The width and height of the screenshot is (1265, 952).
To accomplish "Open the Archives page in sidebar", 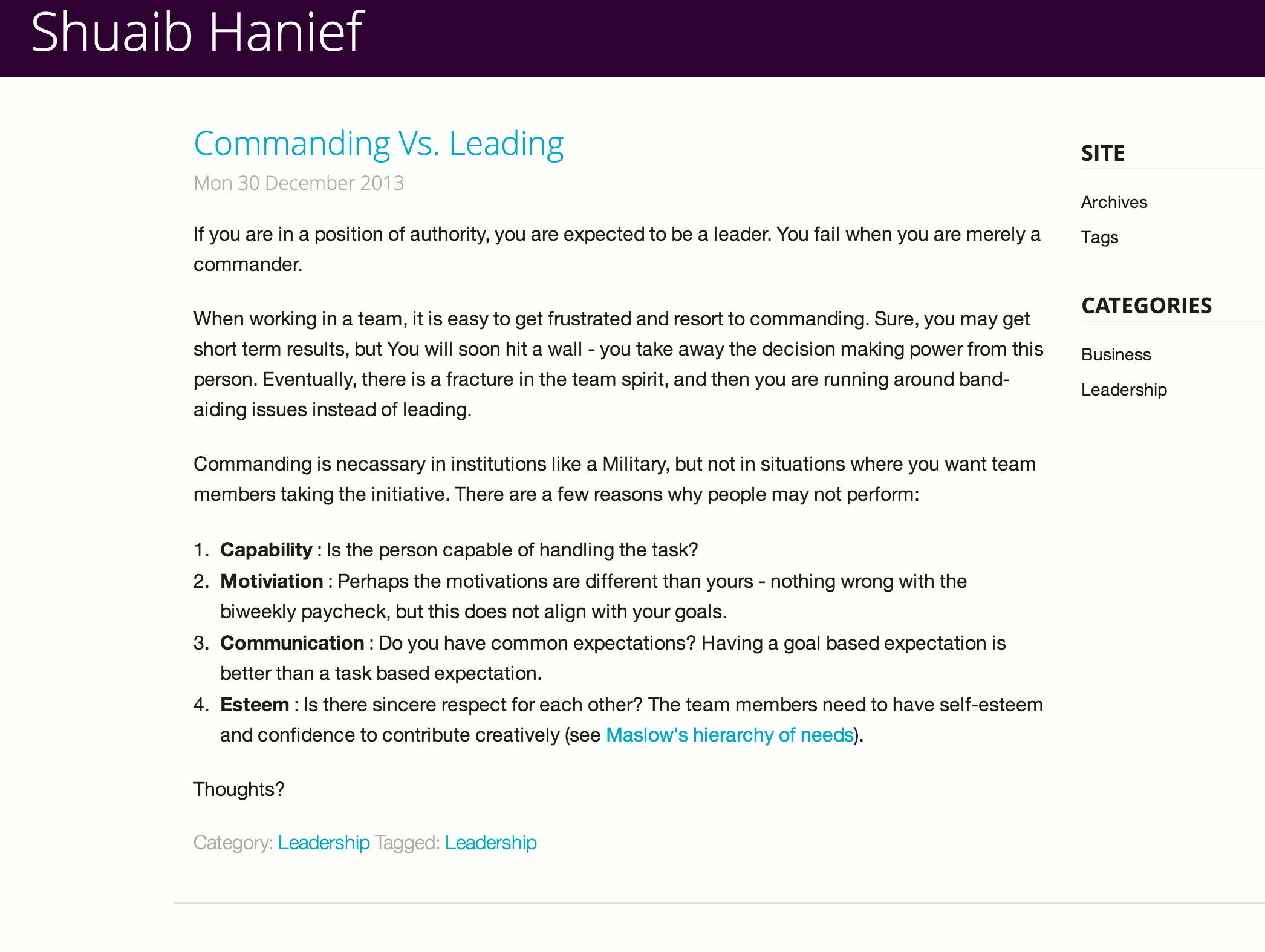I will [x=1114, y=202].
